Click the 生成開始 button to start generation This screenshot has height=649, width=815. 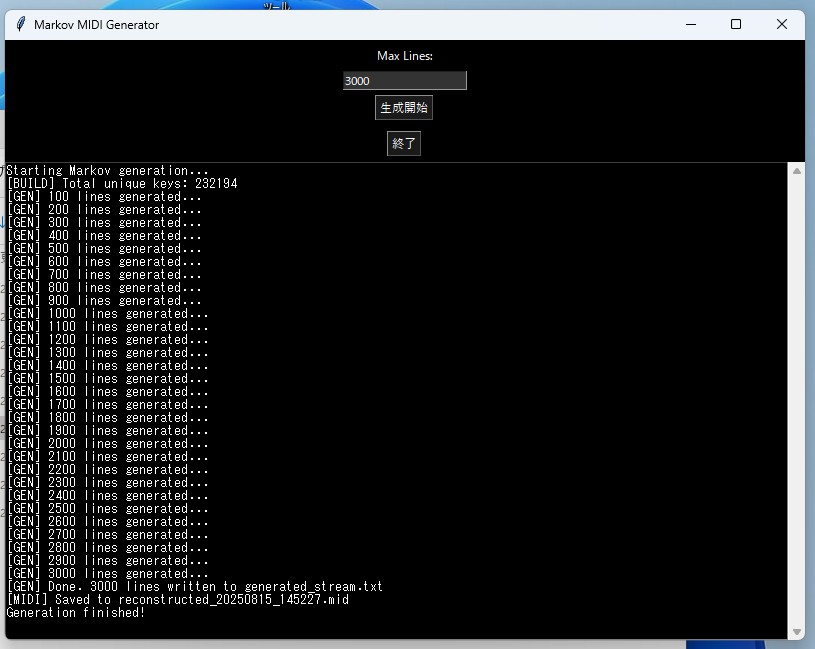click(x=404, y=108)
